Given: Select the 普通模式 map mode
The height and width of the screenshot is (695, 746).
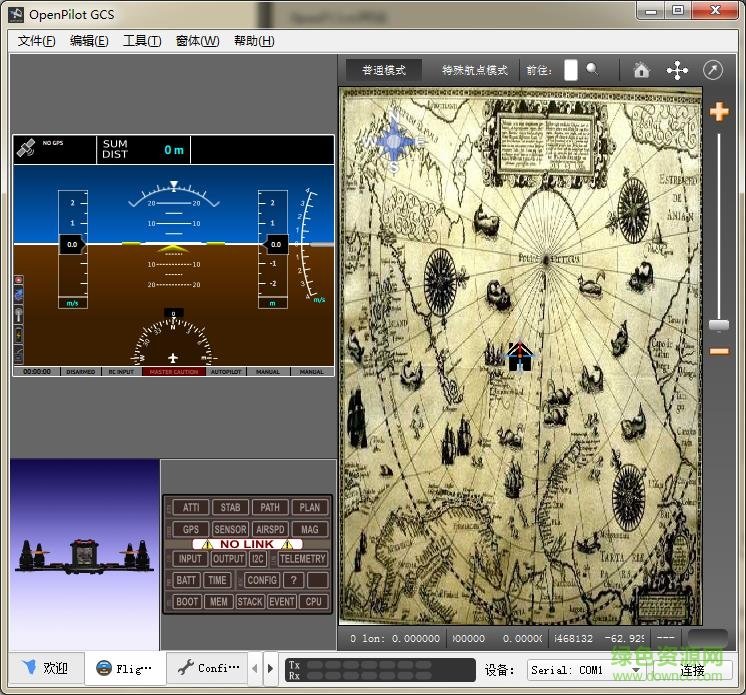Looking at the screenshot, I should (384, 70).
